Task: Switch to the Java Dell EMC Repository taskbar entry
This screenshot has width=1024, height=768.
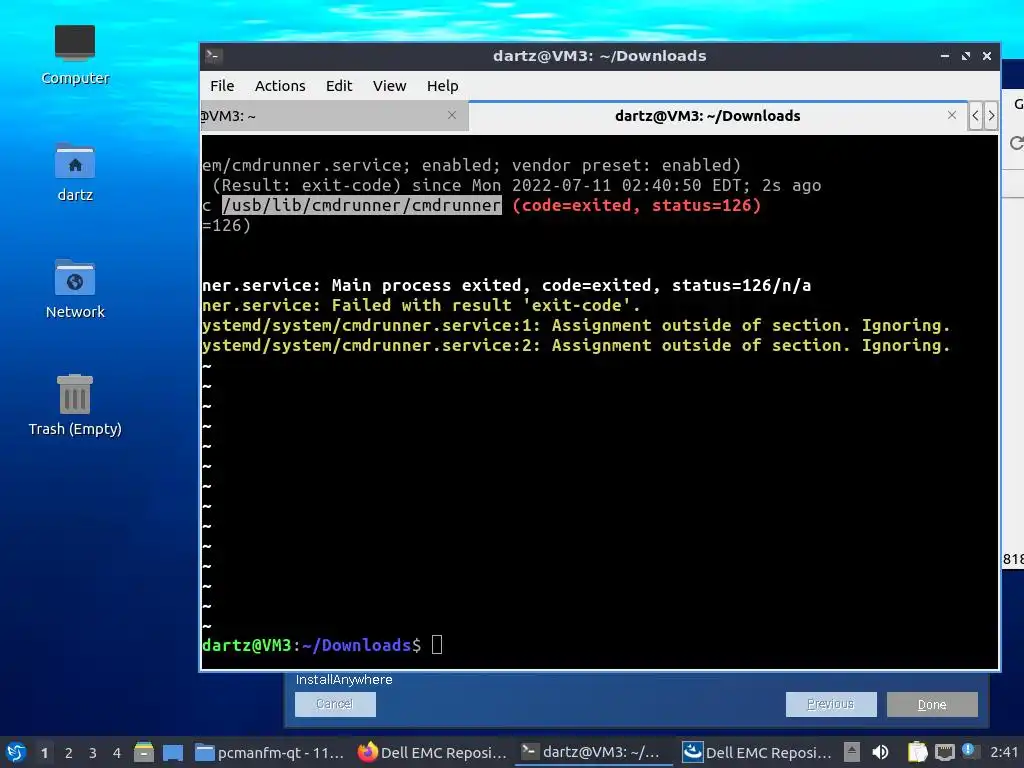Action: tap(757, 752)
